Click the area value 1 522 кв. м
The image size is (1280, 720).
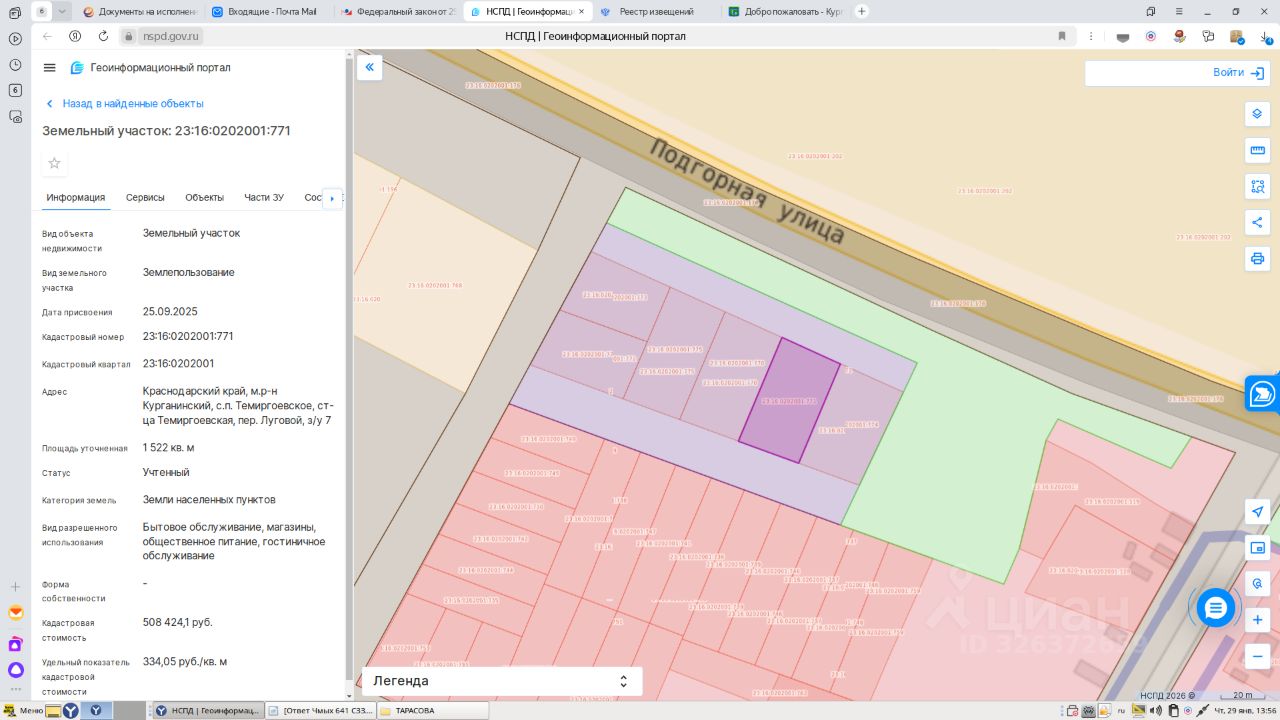tap(169, 448)
